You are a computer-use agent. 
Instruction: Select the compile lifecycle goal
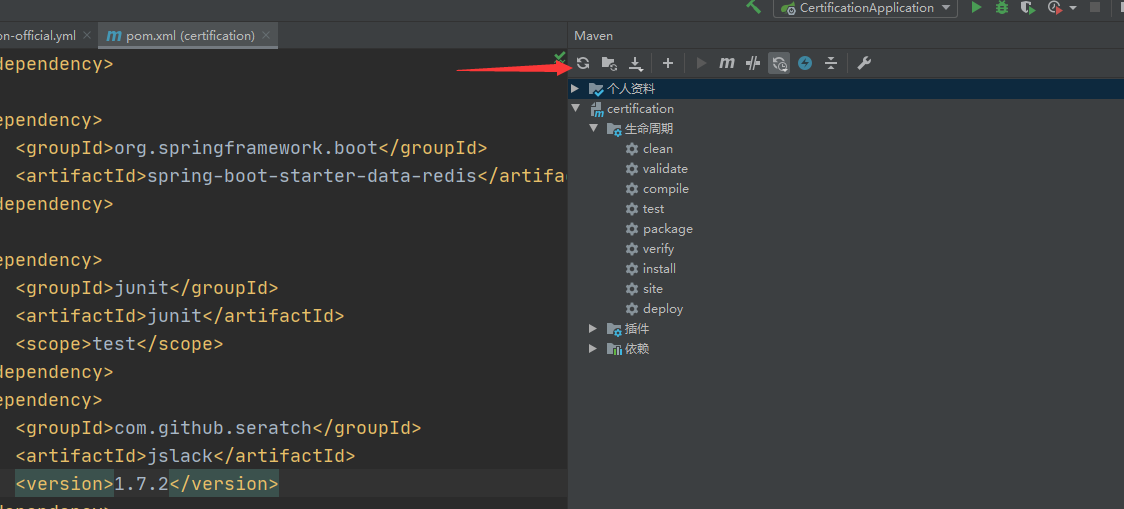click(666, 189)
